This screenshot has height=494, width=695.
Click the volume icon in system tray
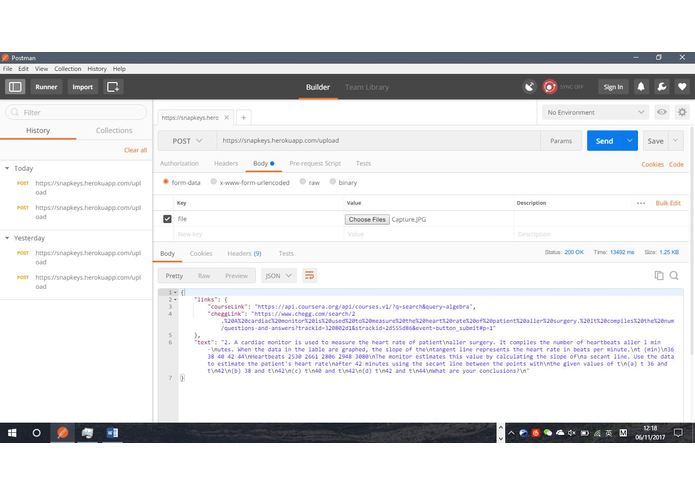click(x=572, y=433)
